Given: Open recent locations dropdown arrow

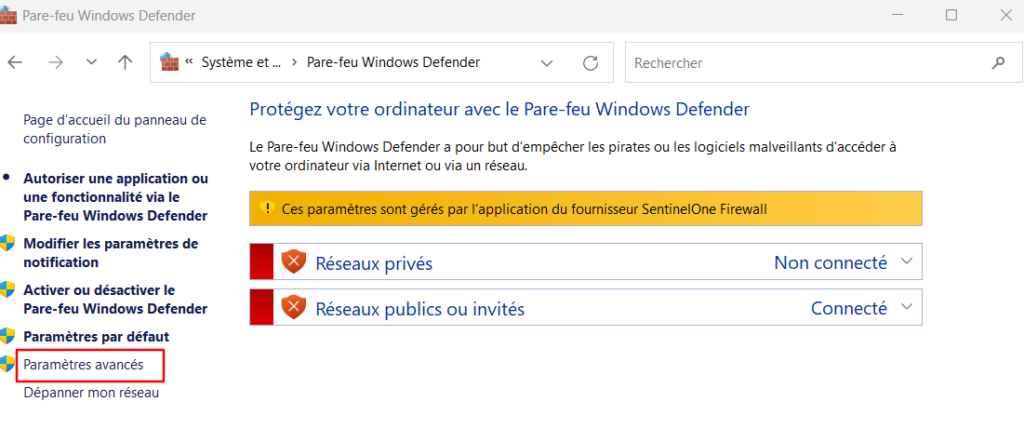Looking at the screenshot, I should click(x=91, y=62).
